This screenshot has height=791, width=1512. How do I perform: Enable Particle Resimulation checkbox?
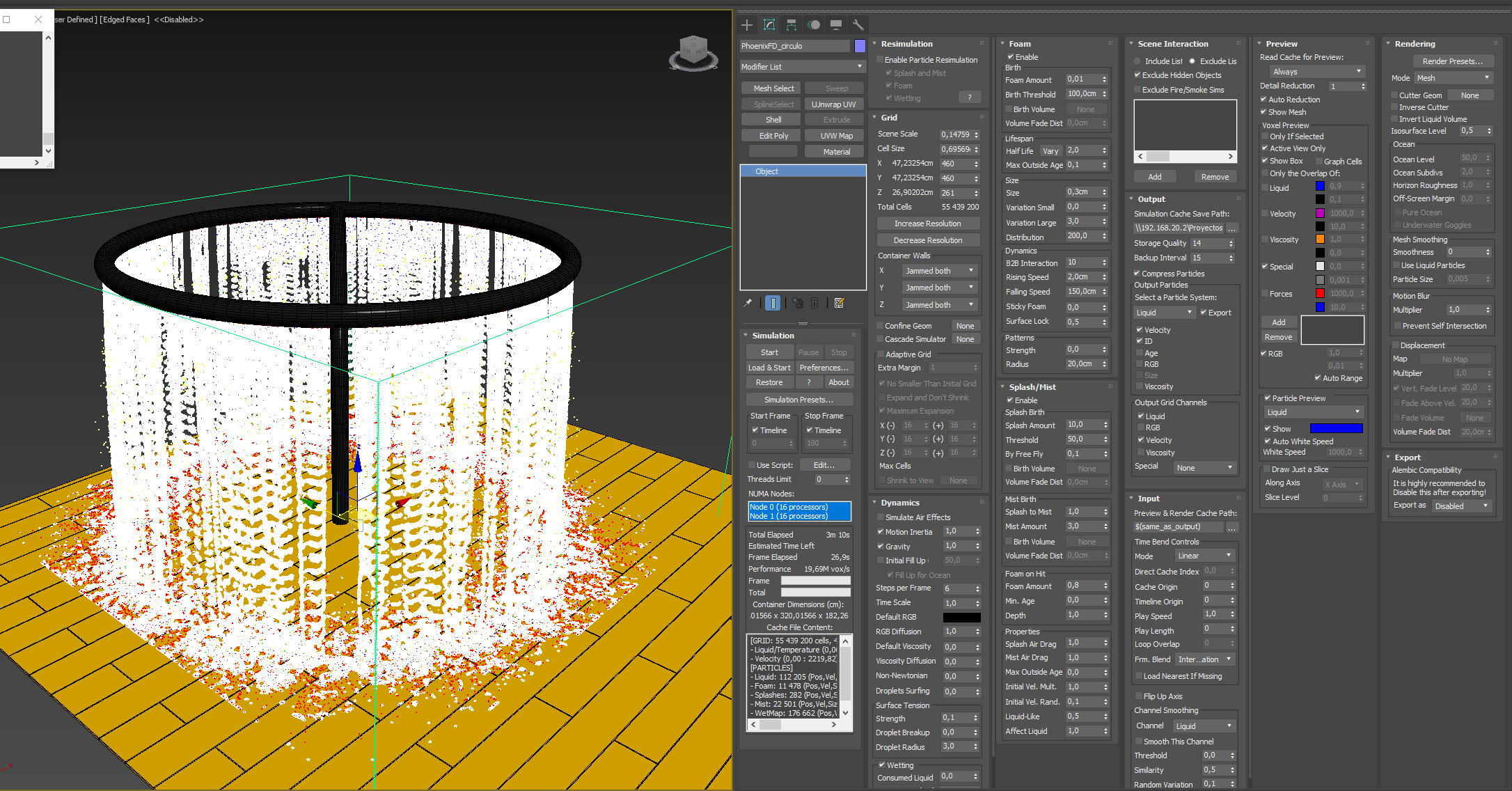pos(880,60)
